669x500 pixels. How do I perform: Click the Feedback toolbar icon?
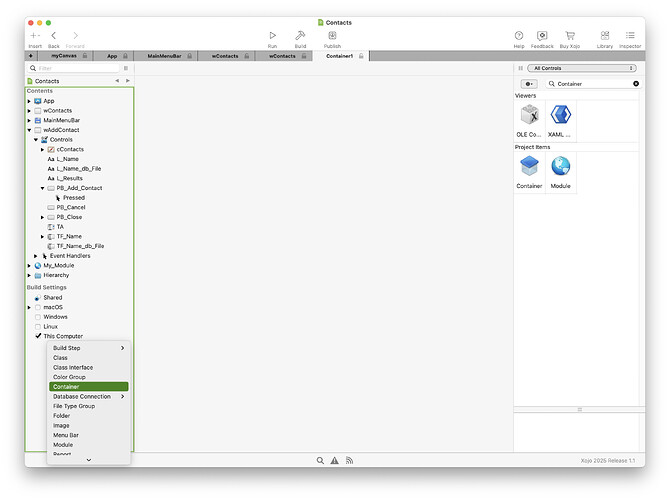tap(542, 35)
